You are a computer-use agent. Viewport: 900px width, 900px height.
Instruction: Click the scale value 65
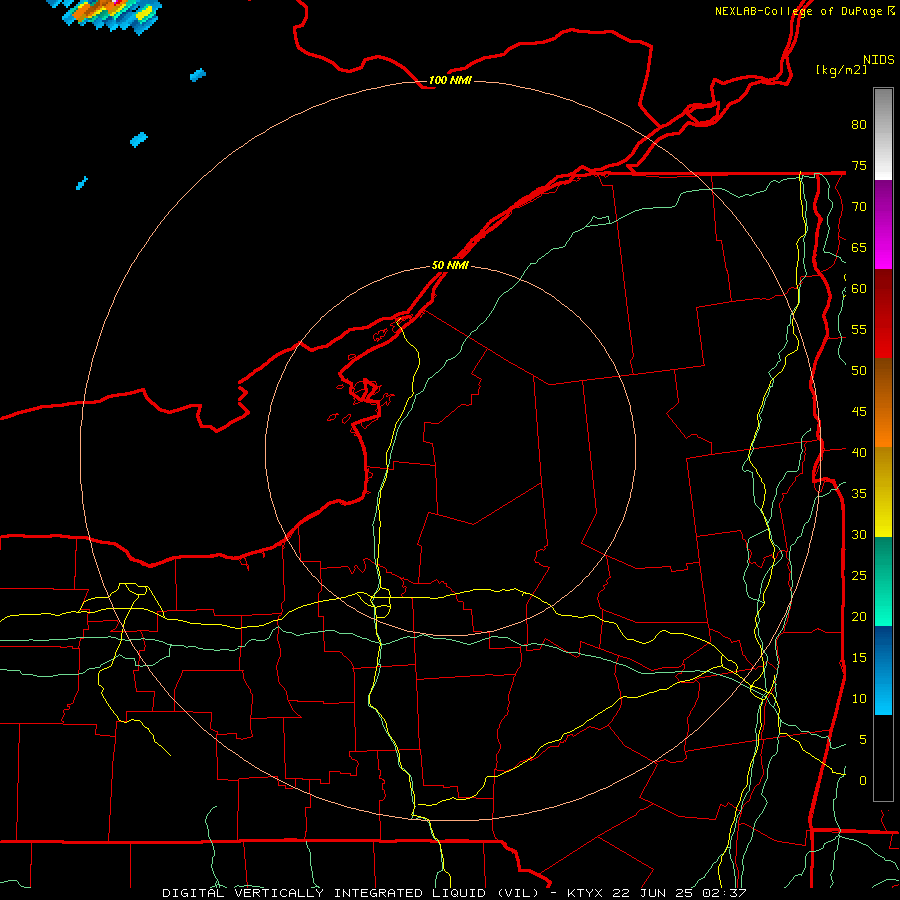pyautogui.click(x=859, y=248)
